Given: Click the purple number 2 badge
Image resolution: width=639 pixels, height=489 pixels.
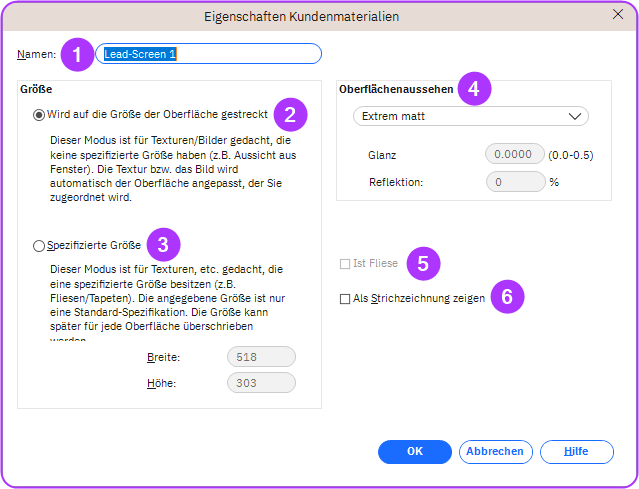Looking at the screenshot, I should click(x=290, y=114).
